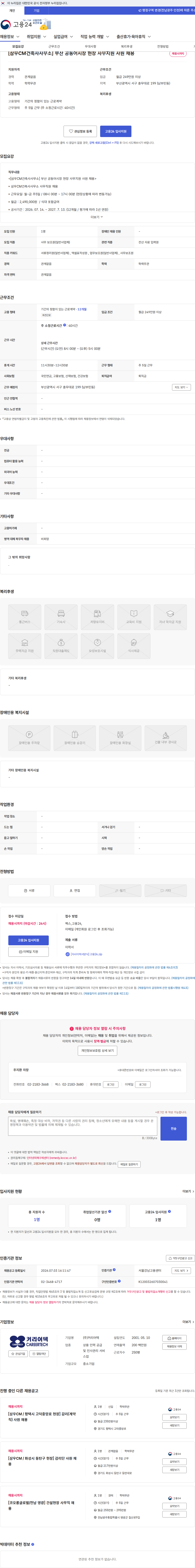195x1568 pixels.
Task: Expand the 실업급여 navigation menu
Action: [x=63, y=36]
